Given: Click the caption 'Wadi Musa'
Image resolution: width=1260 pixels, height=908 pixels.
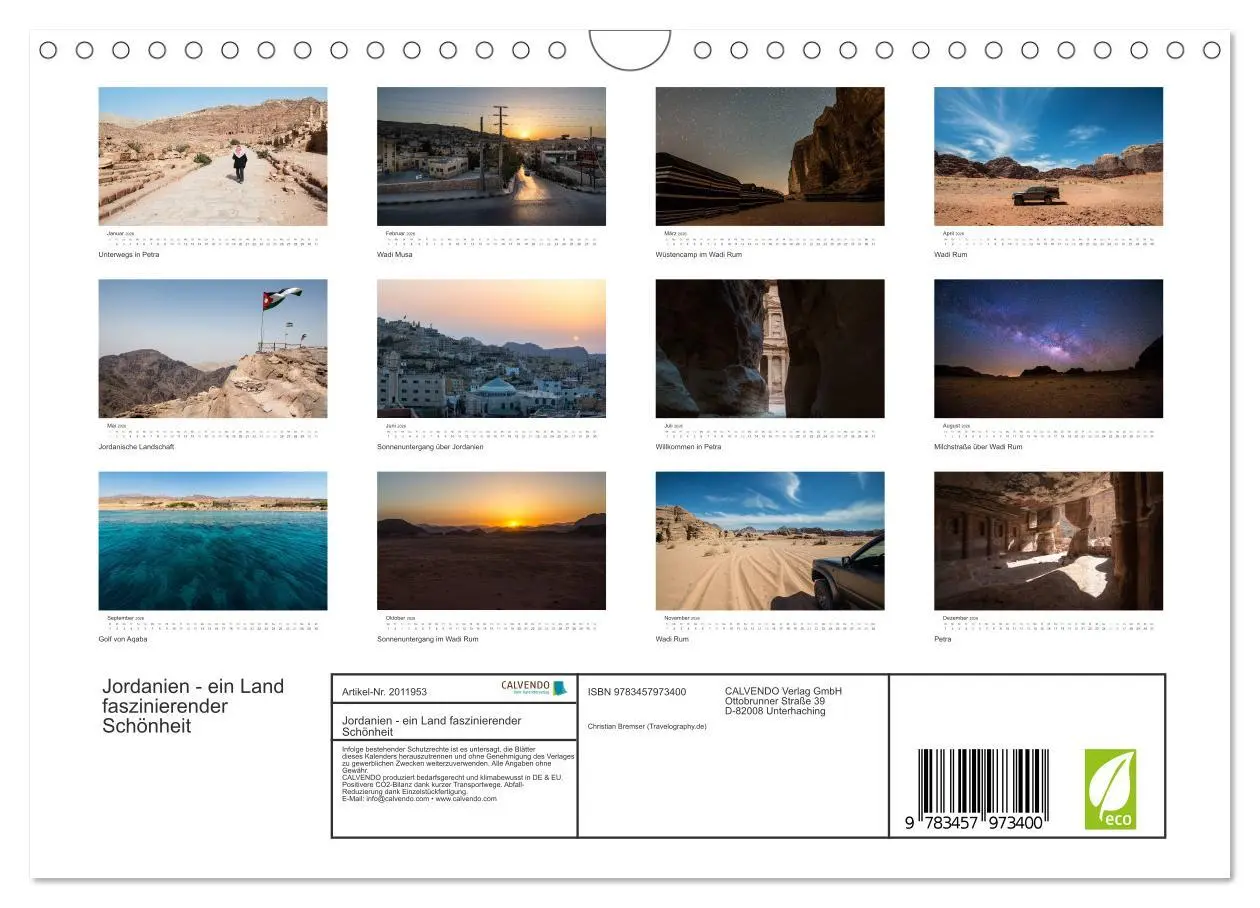Looking at the screenshot, I should [x=394, y=254].
